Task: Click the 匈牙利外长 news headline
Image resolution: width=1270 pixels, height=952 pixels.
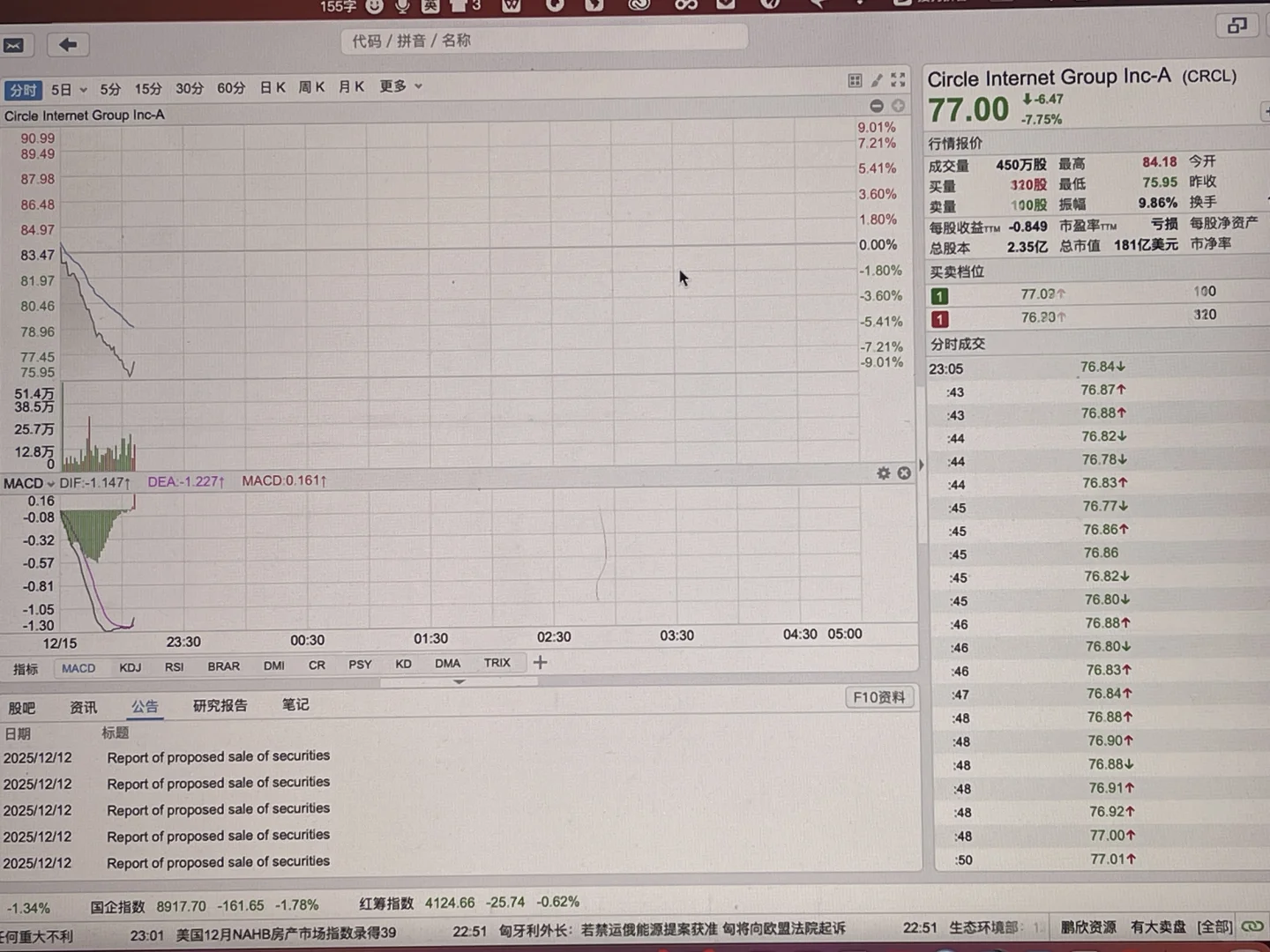Action: [x=672, y=929]
